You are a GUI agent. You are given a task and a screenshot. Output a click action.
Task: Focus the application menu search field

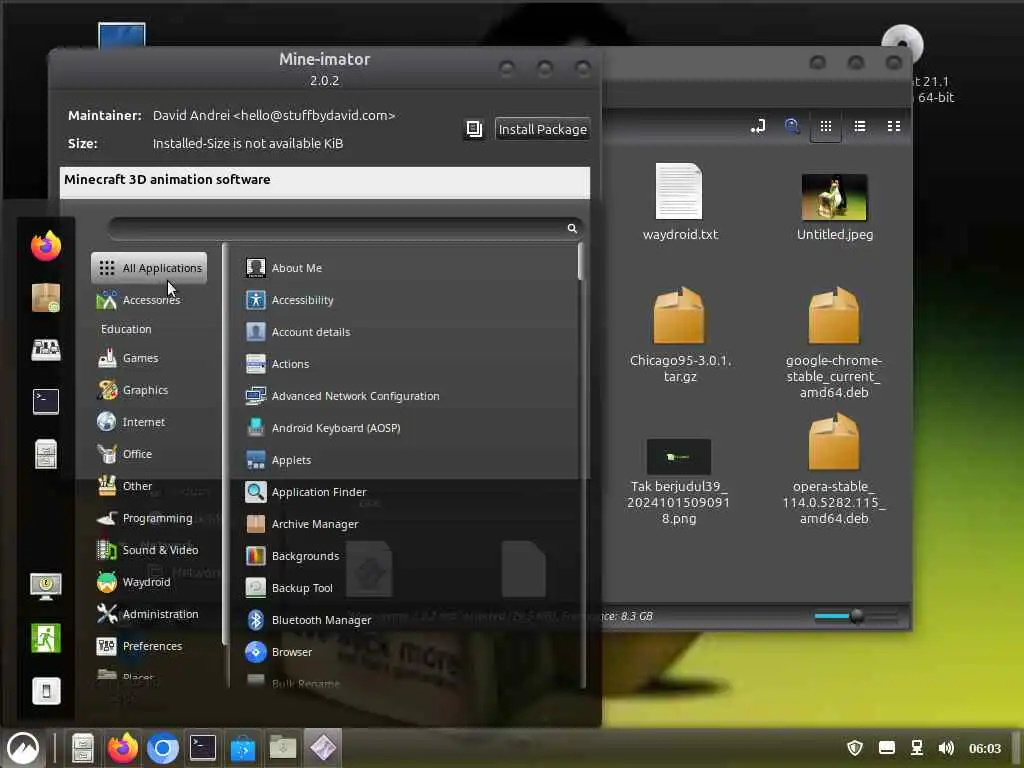pyautogui.click(x=346, y=228)
